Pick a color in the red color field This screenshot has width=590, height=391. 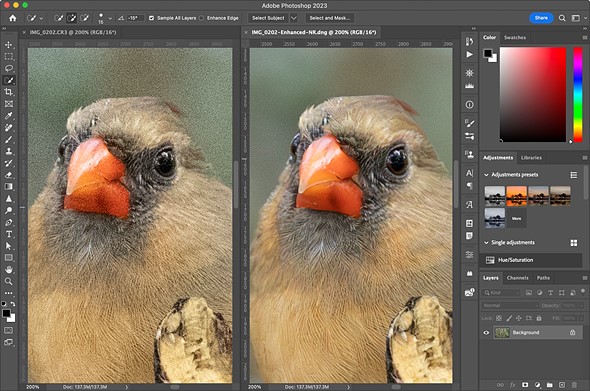click(532, 94)
